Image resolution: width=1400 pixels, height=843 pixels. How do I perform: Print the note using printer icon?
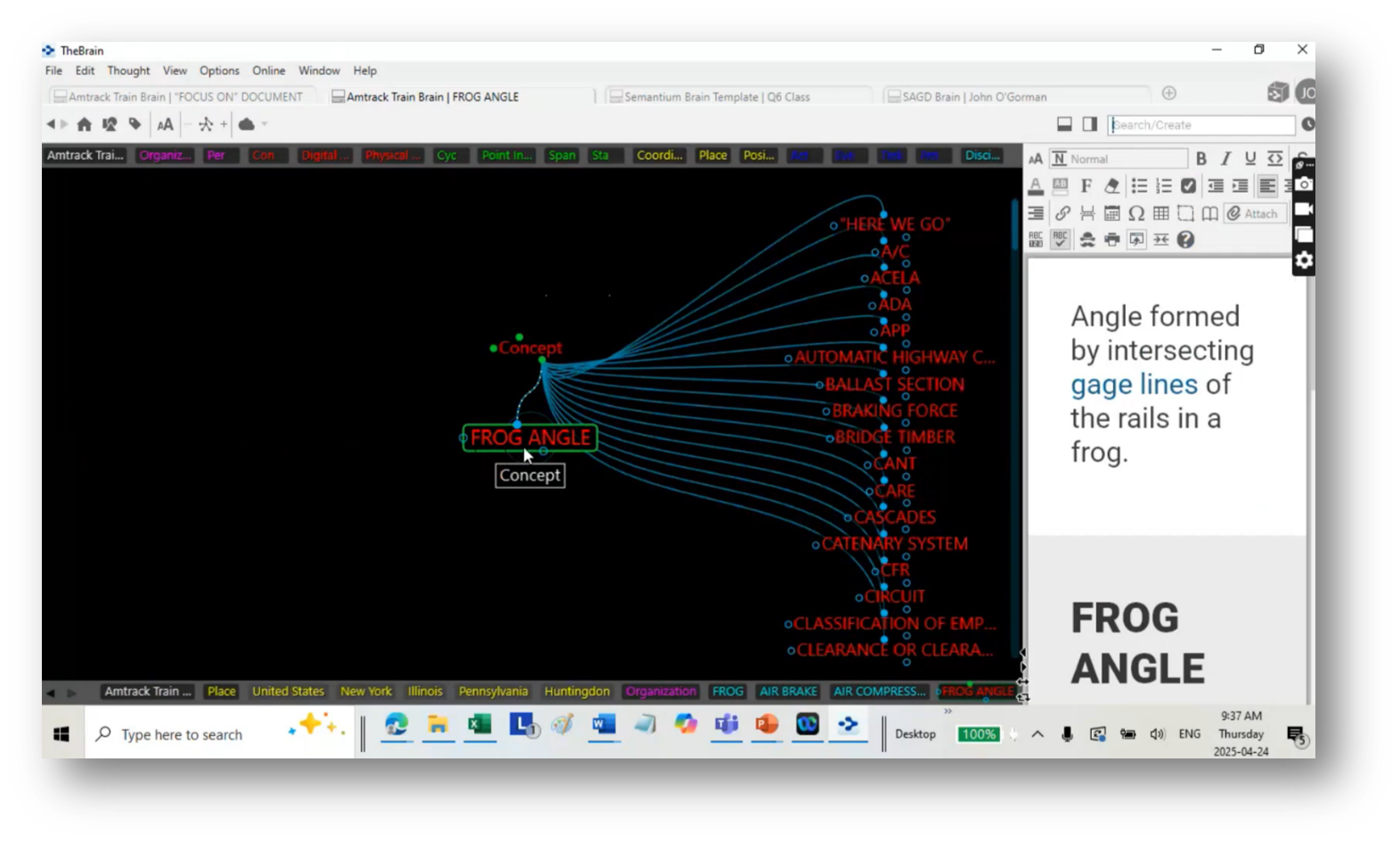coord(1111,239)
